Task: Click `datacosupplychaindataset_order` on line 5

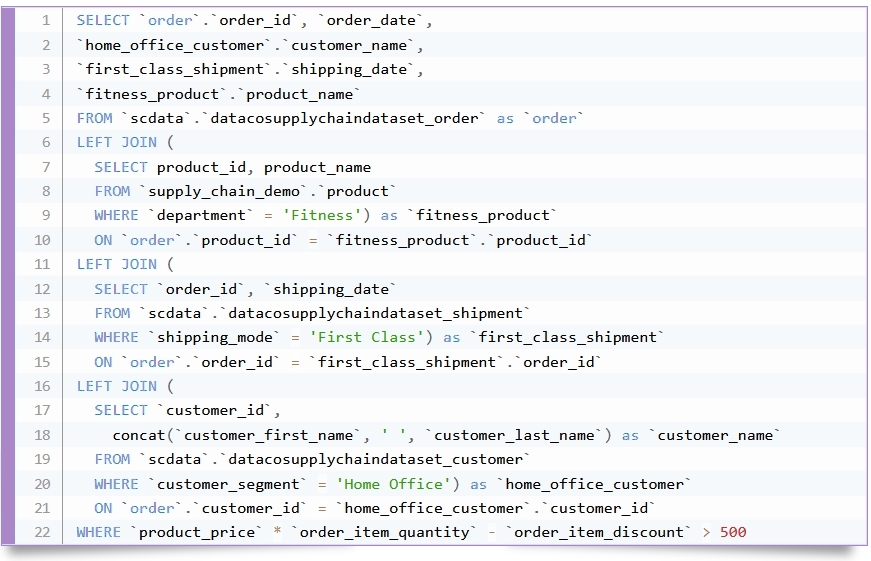Action: tap(344, 118)
